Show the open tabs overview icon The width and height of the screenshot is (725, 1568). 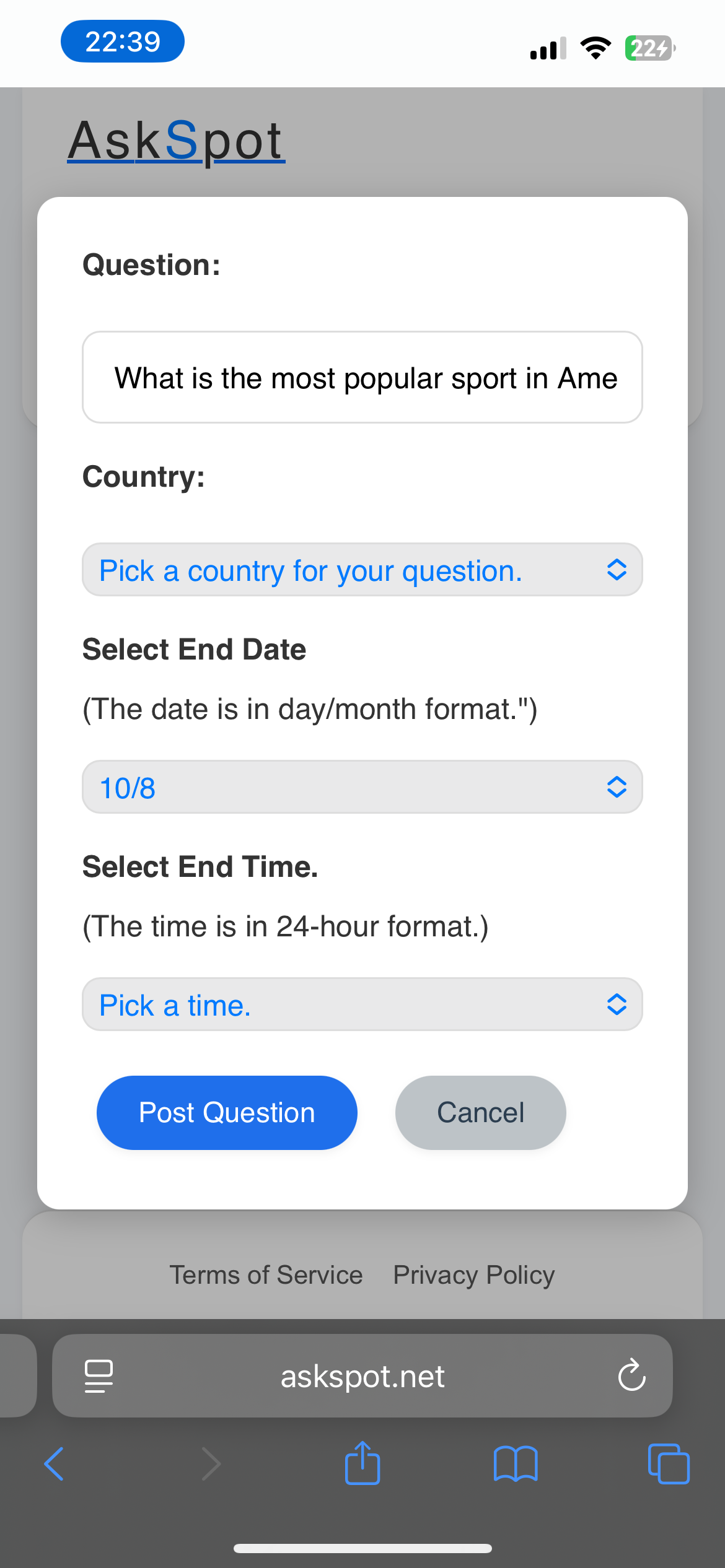tap(669, 1463)
